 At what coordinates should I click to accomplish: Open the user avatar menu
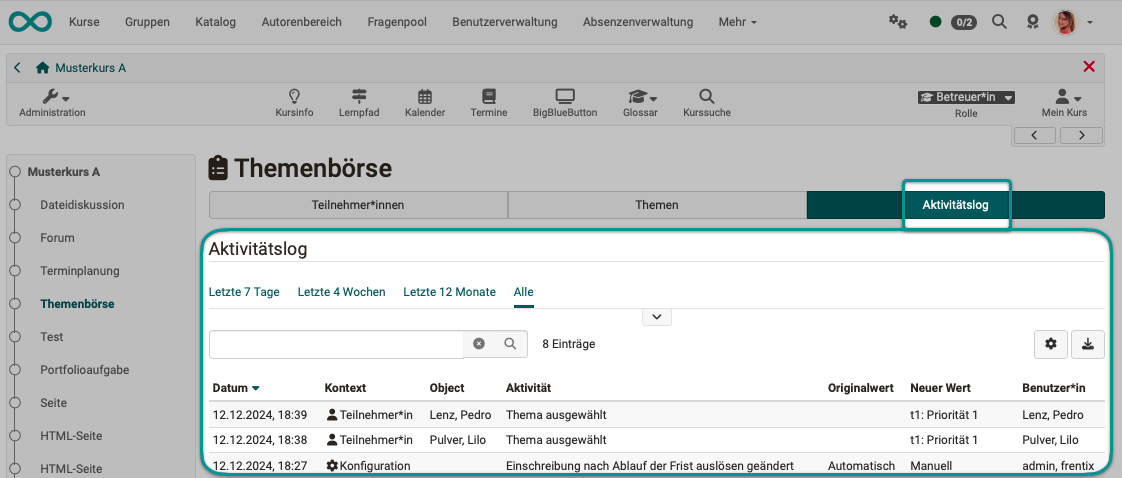coord(1072,22)
